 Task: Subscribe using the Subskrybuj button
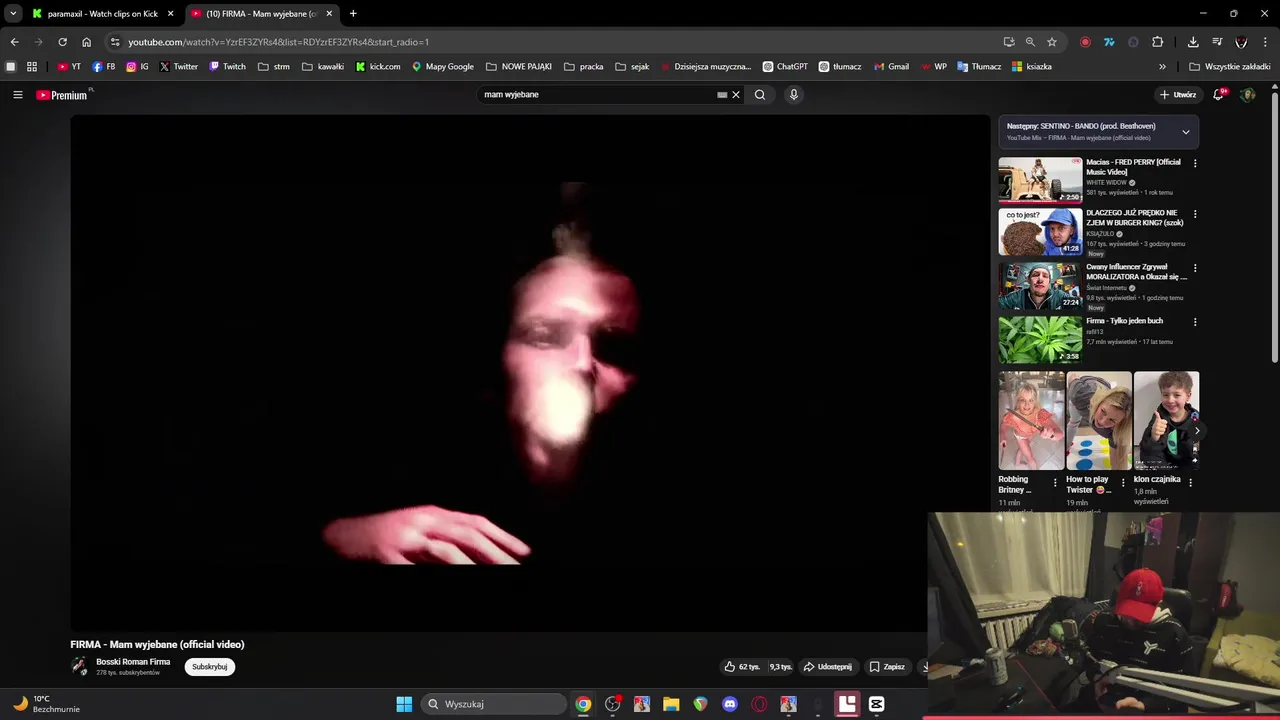pyautogui.click(x=210, y=667)
